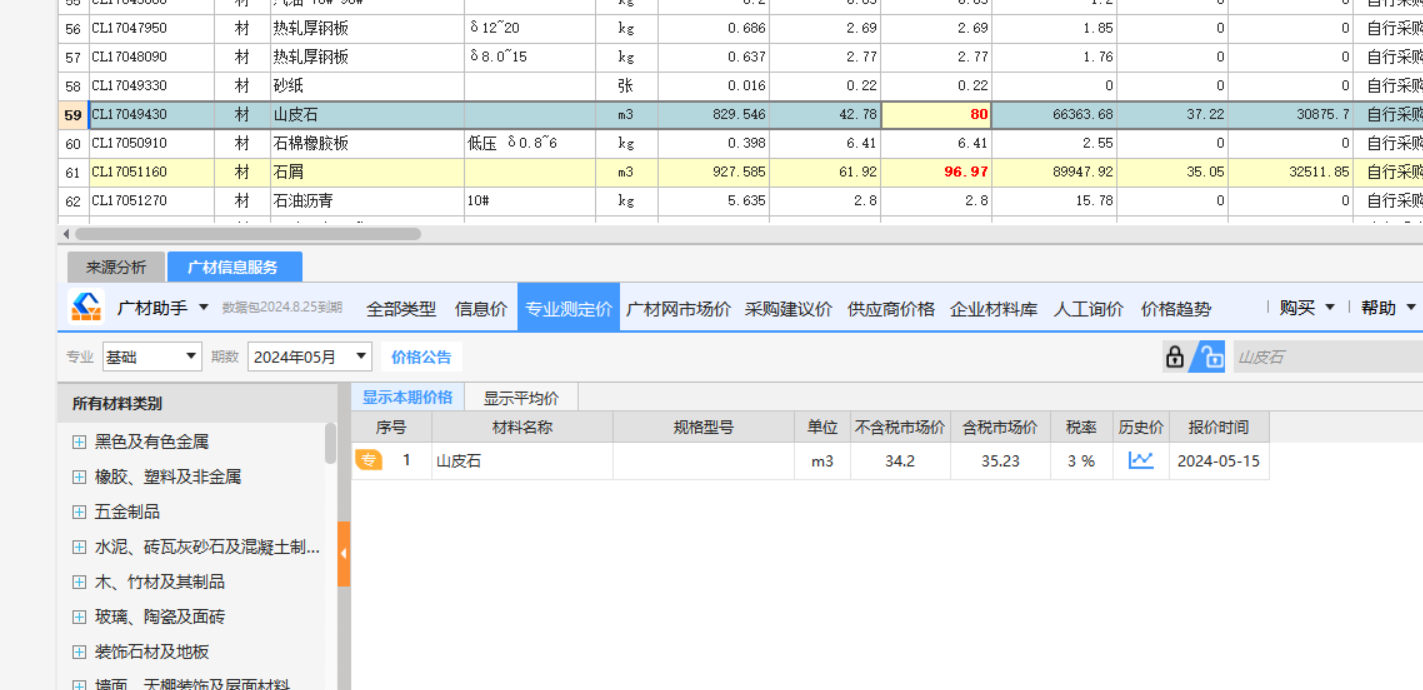Toggle the blue unlock icon
The height and width of the screenshot is (690, 1423).
click(1209, 357)
